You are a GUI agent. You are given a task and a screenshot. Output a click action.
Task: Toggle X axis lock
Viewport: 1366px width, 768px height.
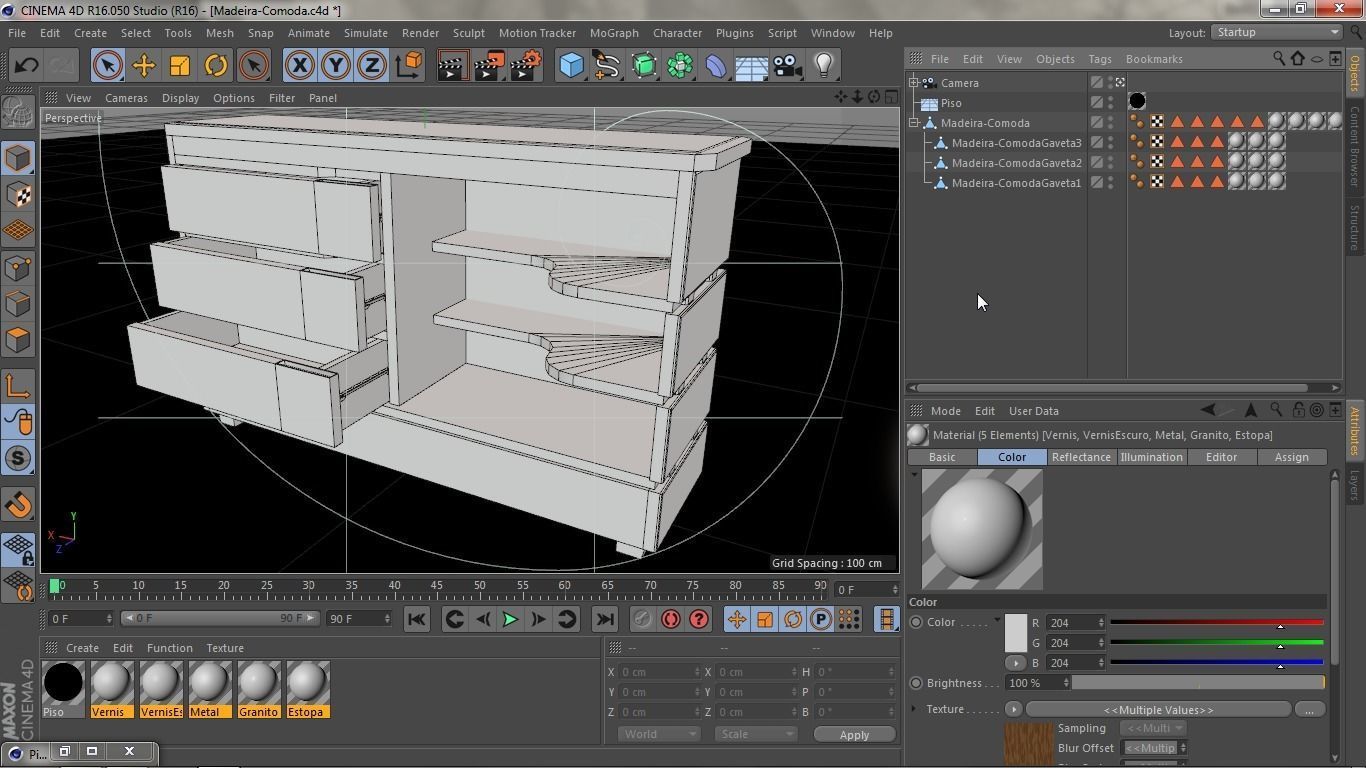299,66
